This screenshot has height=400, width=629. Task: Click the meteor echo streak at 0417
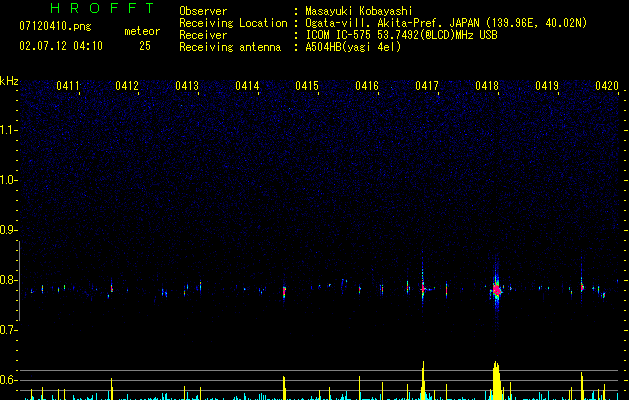pos(423,288)
